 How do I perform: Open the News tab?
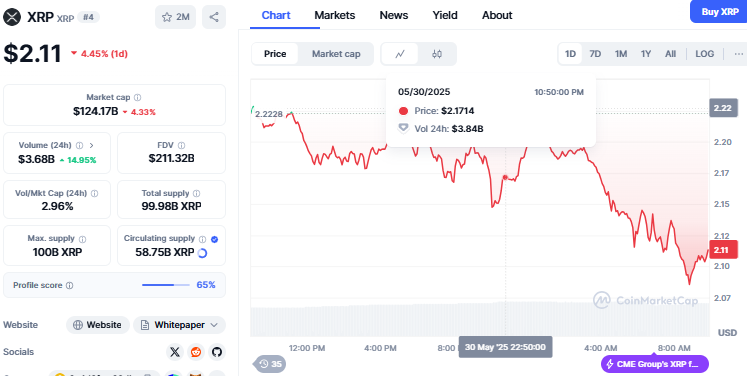[x=394, y=15]
